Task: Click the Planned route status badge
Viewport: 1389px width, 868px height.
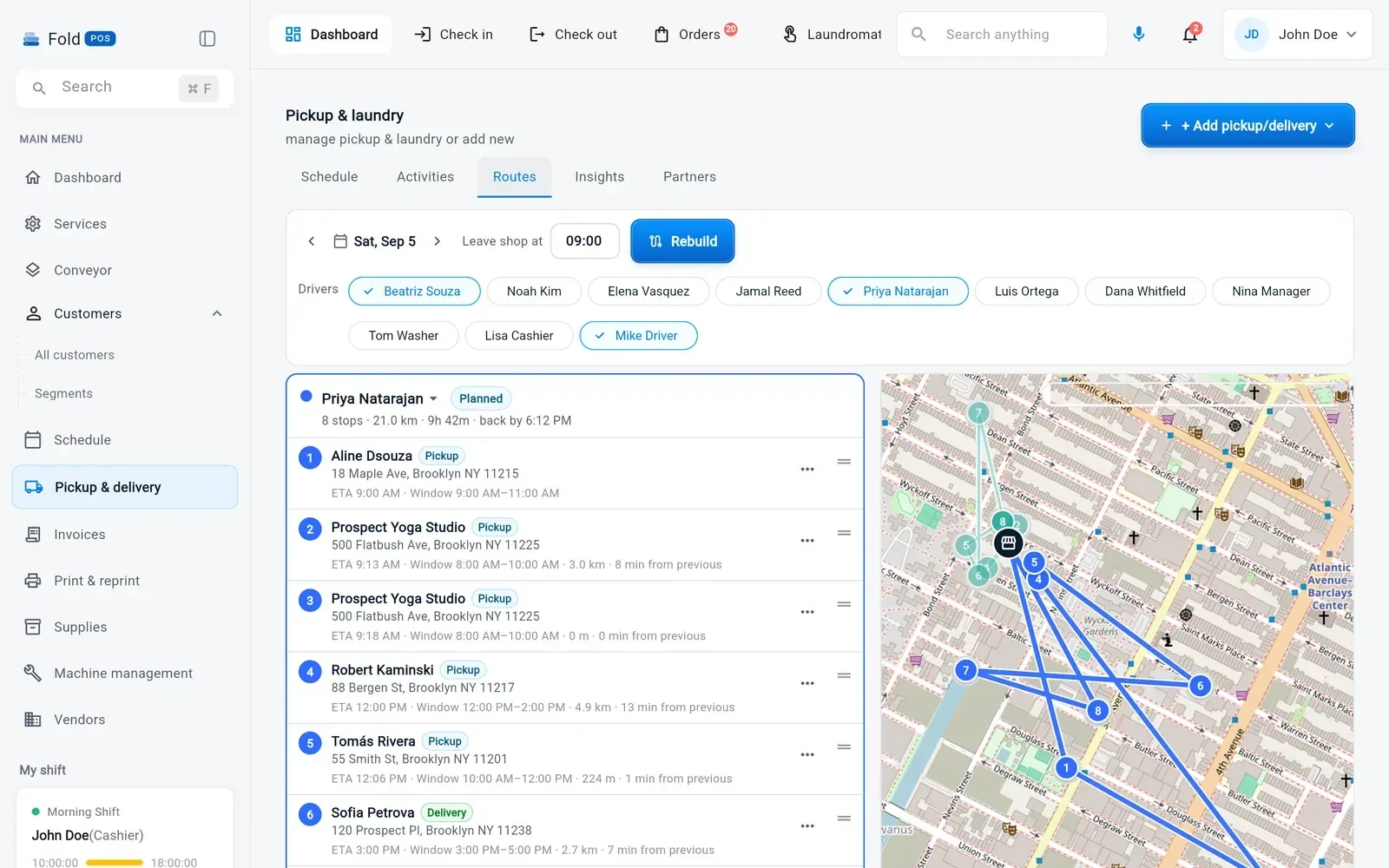Action: click(x=481, y=399)
